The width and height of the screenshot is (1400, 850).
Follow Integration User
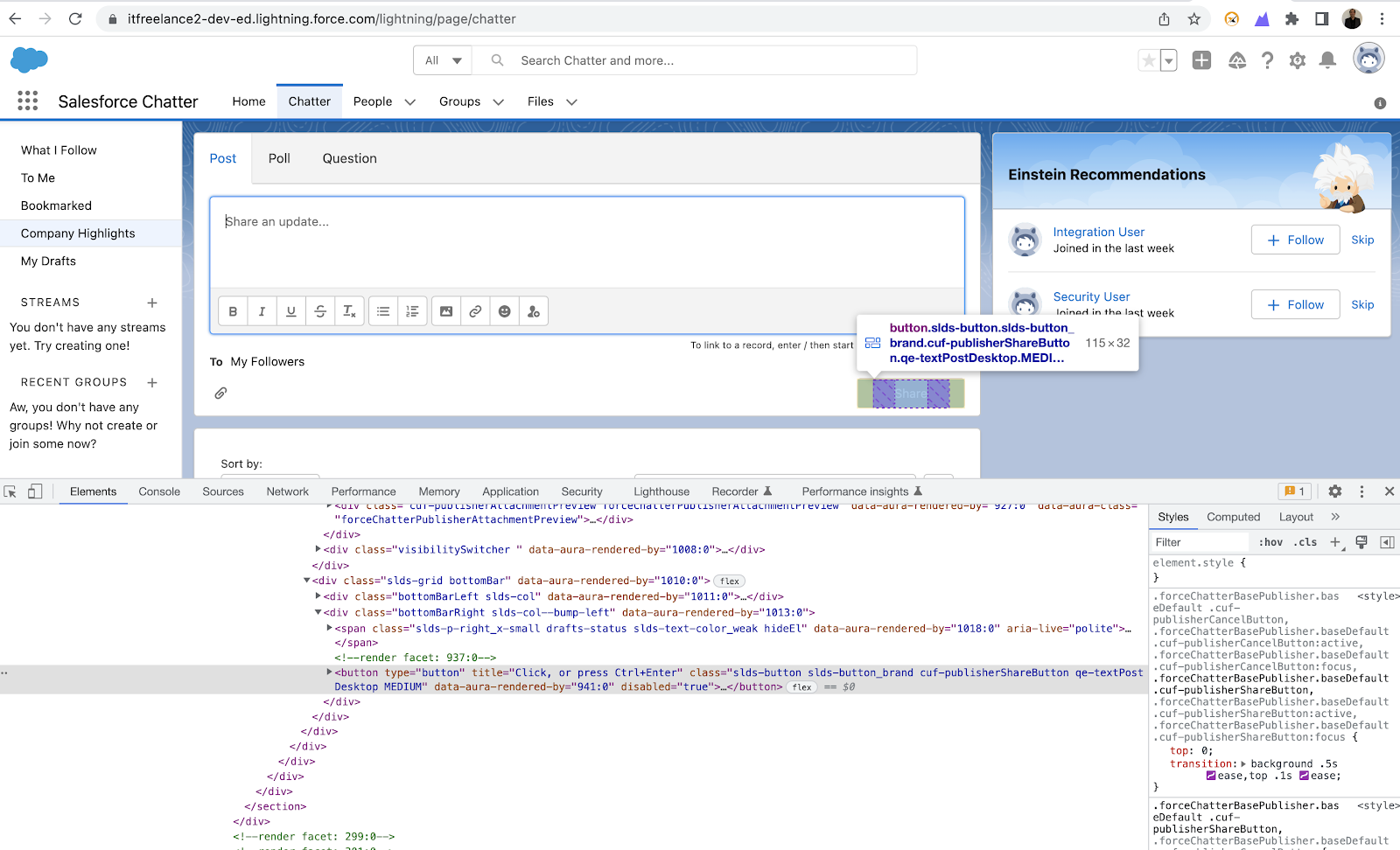[x=1295, y=240]
